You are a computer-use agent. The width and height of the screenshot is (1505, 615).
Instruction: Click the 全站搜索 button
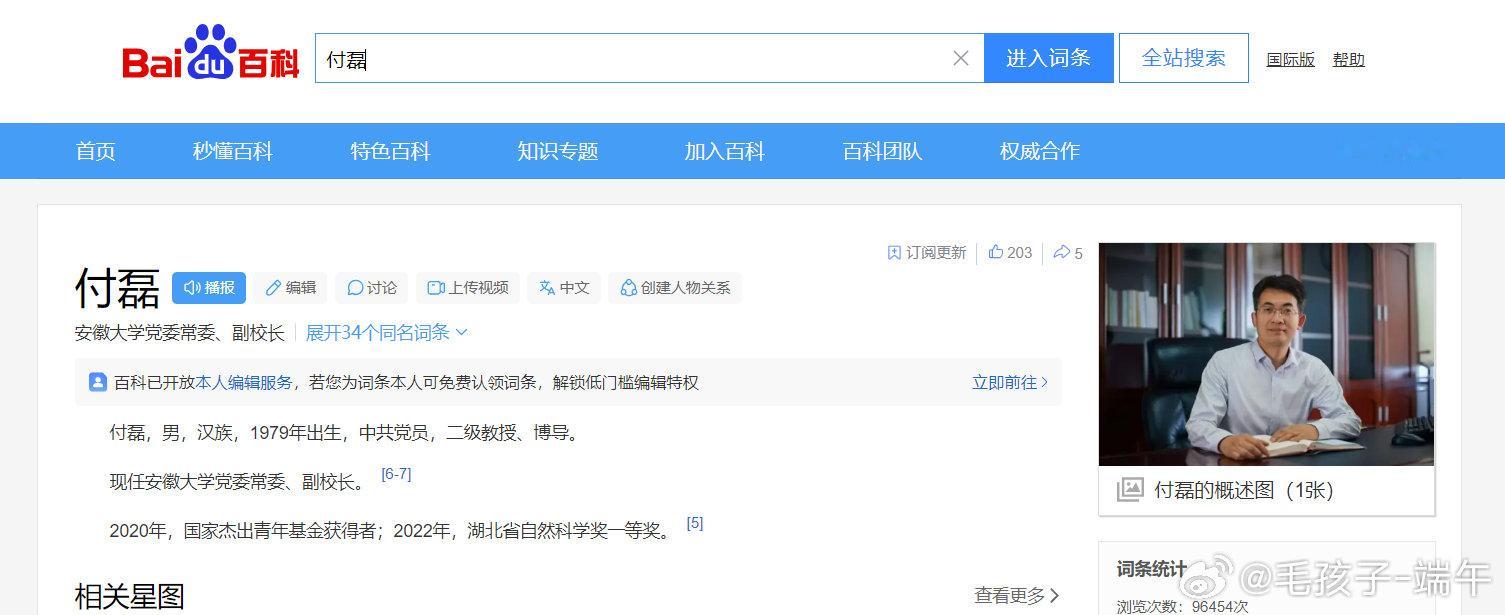[1184, 58]
